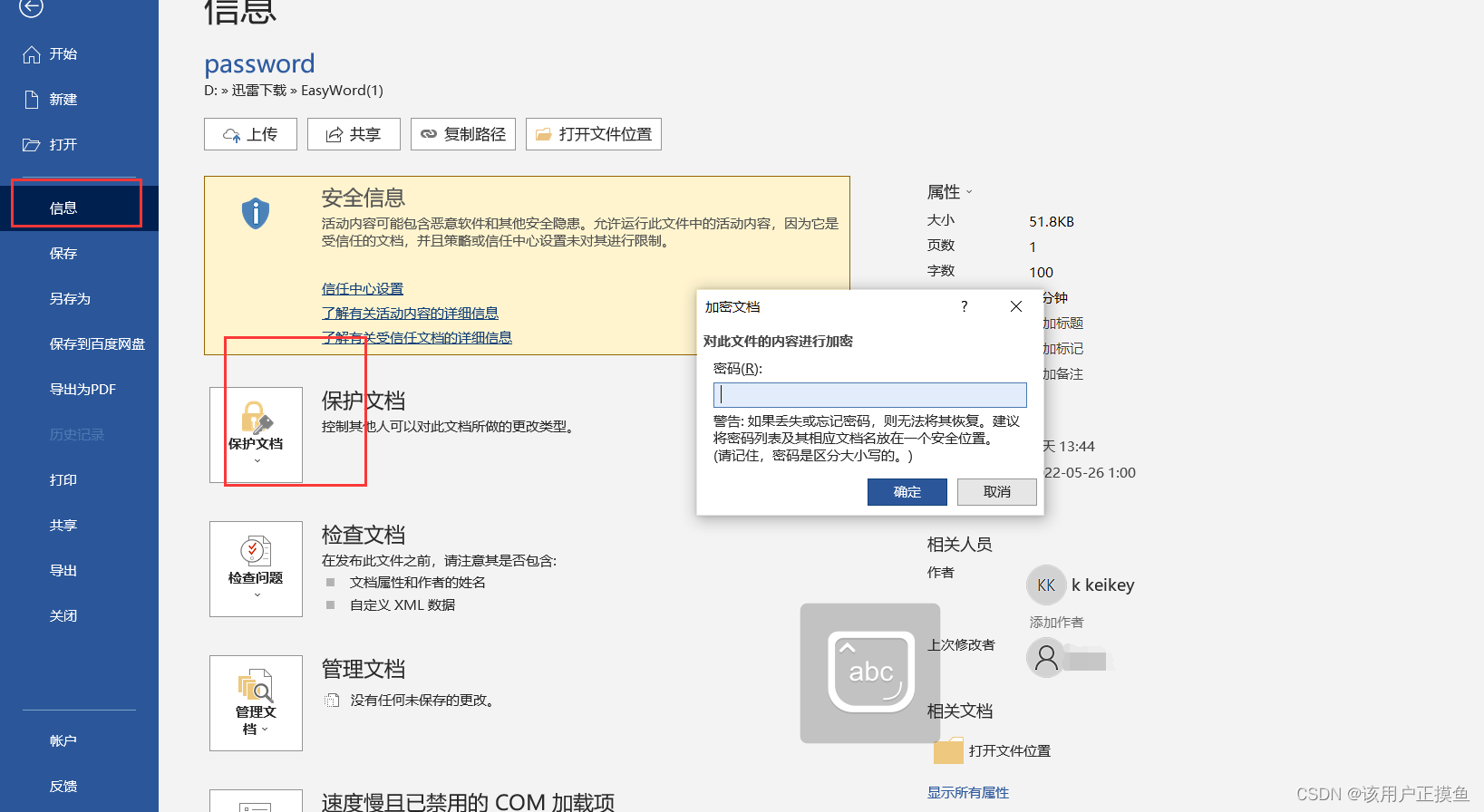
Task: Click the author name k keikey
Action: pos(1103,585)
